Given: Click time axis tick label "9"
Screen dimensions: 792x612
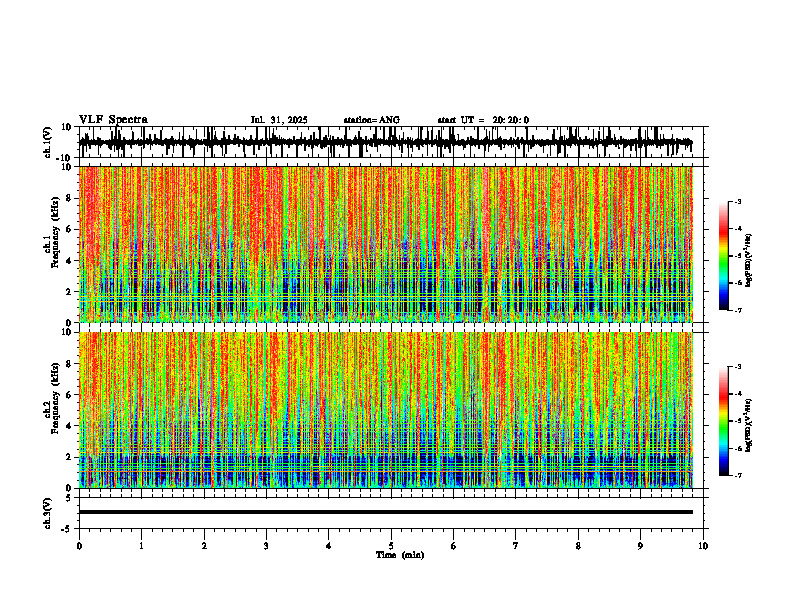Looking at the screenshot, I should pyautogui.click(x=640, y=546).
